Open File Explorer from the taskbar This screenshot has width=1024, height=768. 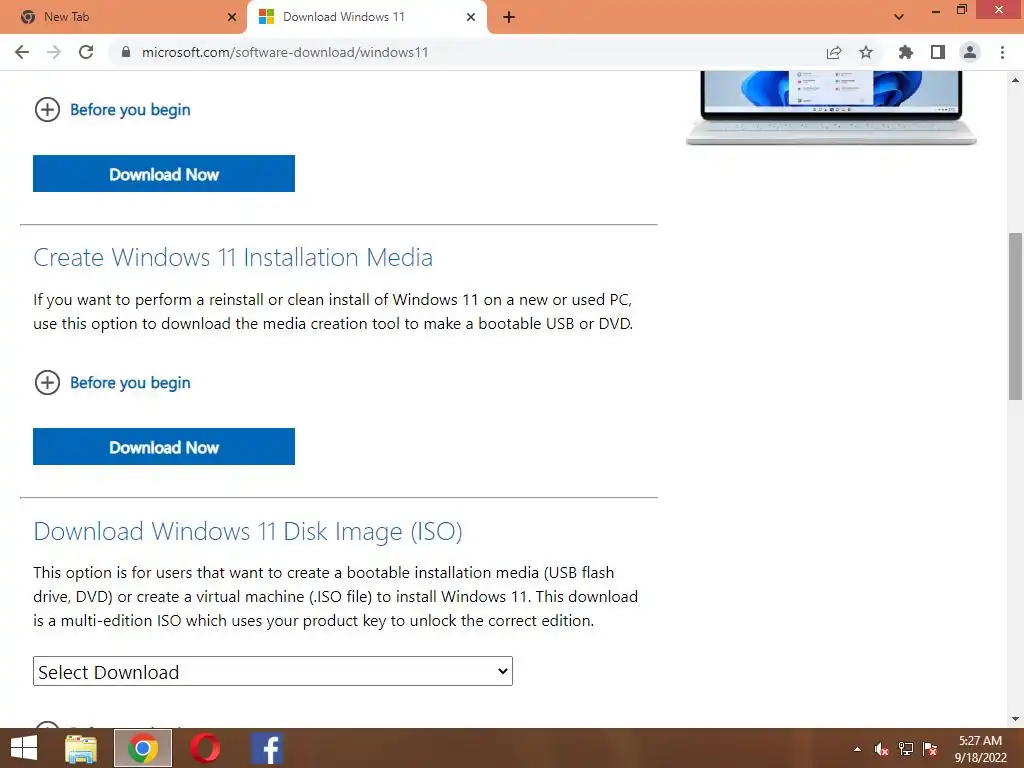pos(81,748)
